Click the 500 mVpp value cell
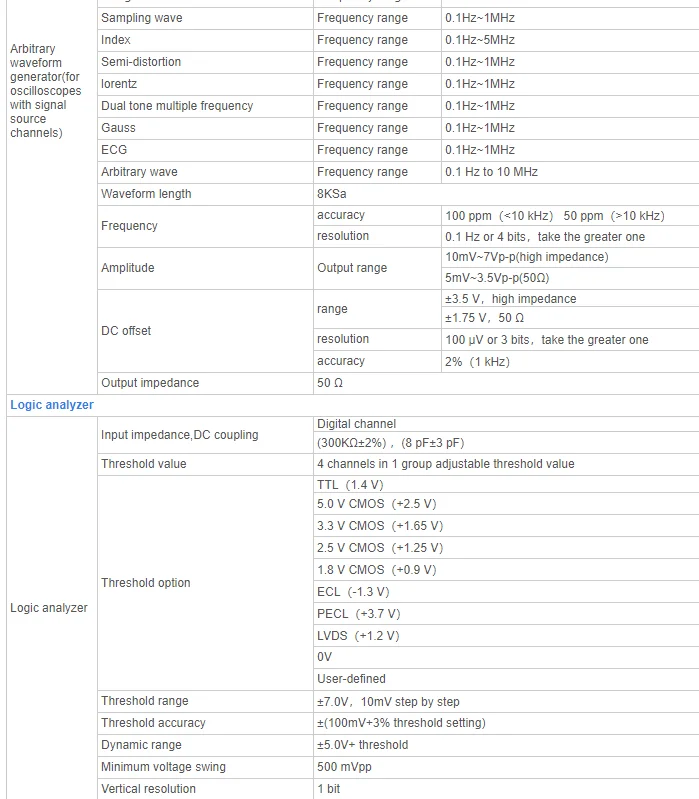Screen dimensions: 699x799 pyautogui.click(x=346, y=767)
